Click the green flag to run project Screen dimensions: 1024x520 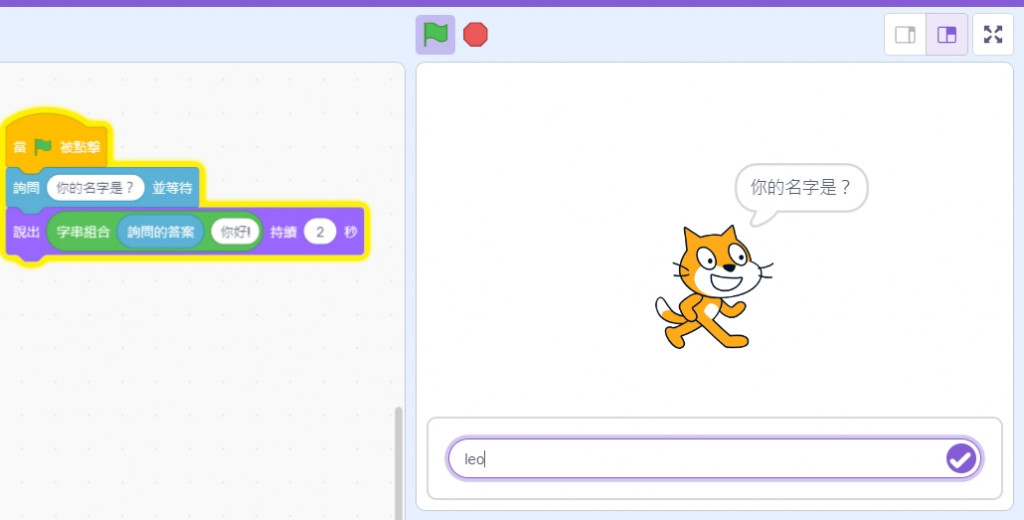point(435,35)
